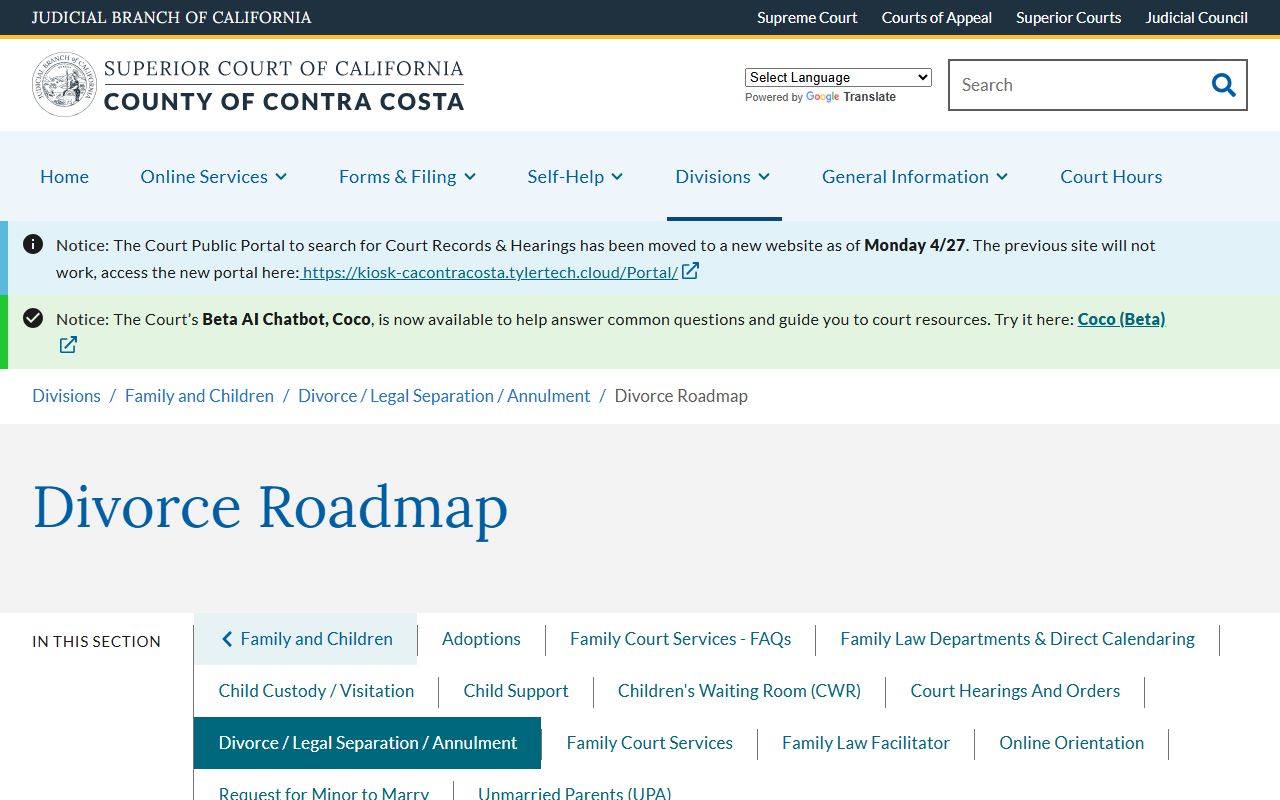Screen dimensions: 1280x800
Task: Expand the General Information menu
Action: click(x=915, y=176)
